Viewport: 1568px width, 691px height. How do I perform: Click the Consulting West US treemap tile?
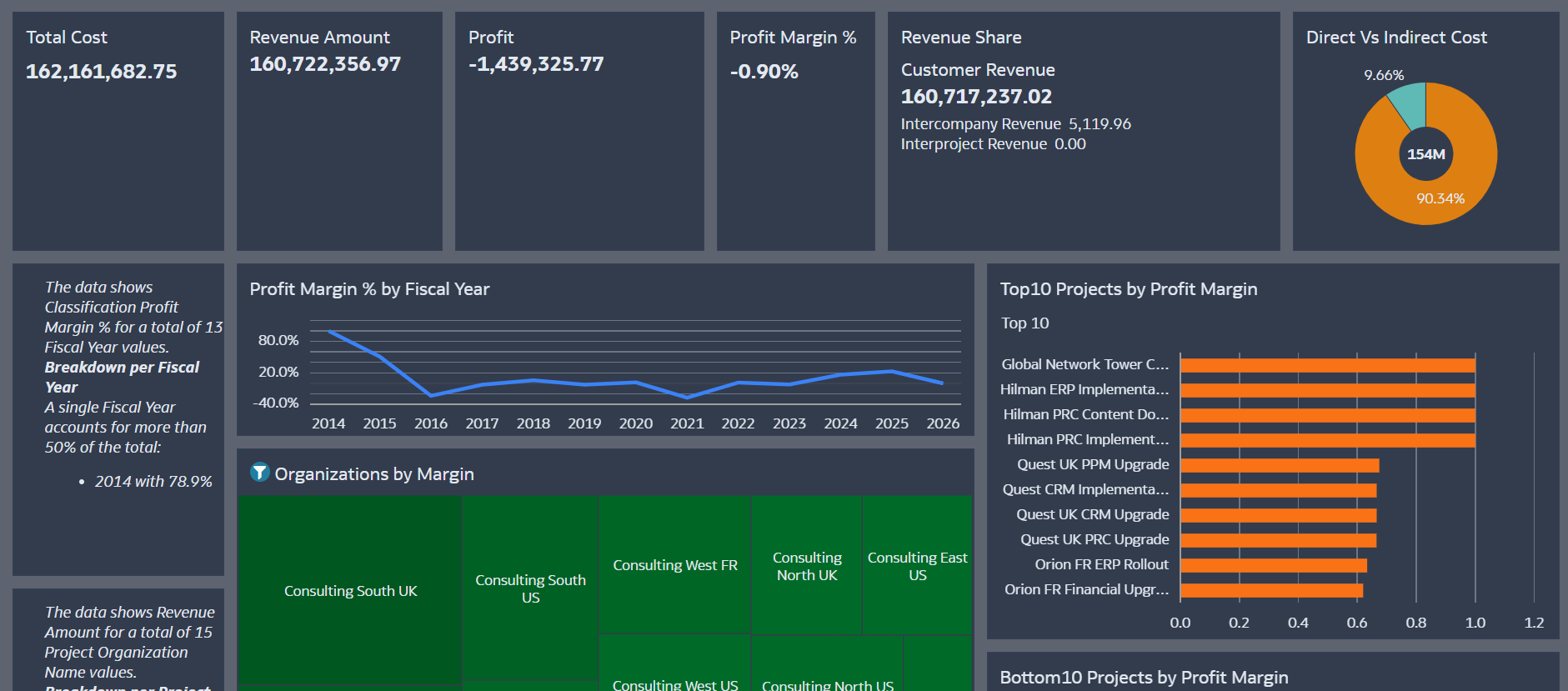674,663
